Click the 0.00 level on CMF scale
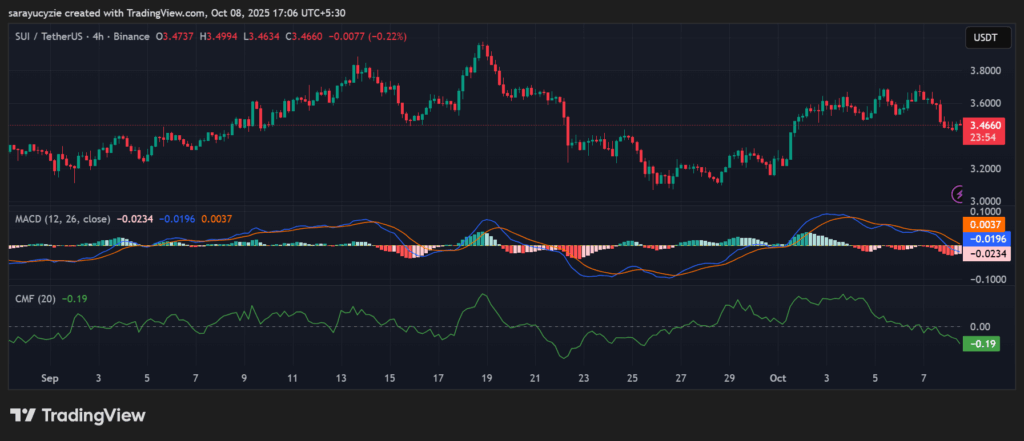 tap(979, 327)
